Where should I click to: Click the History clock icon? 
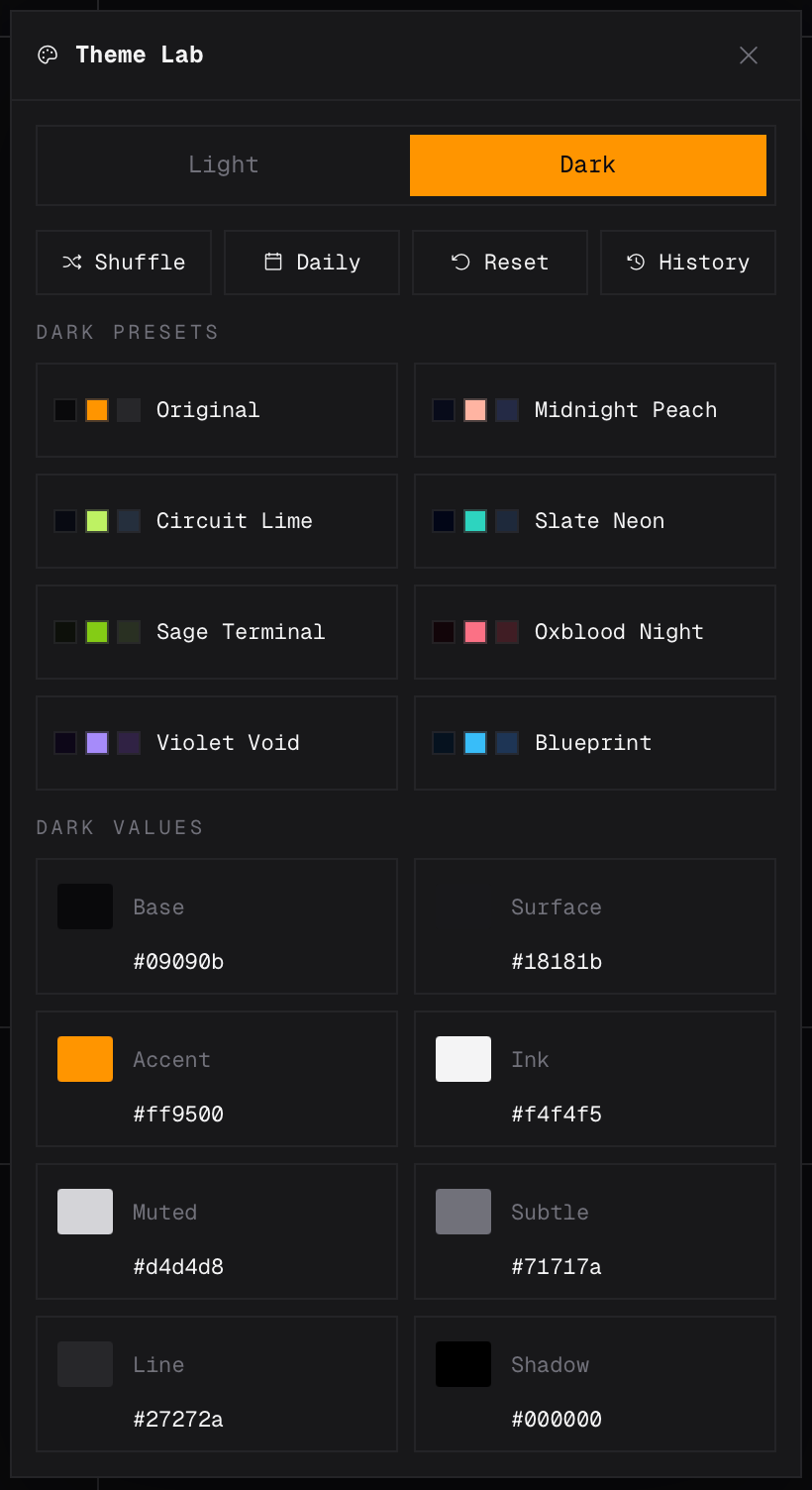[x=636, y=262]
